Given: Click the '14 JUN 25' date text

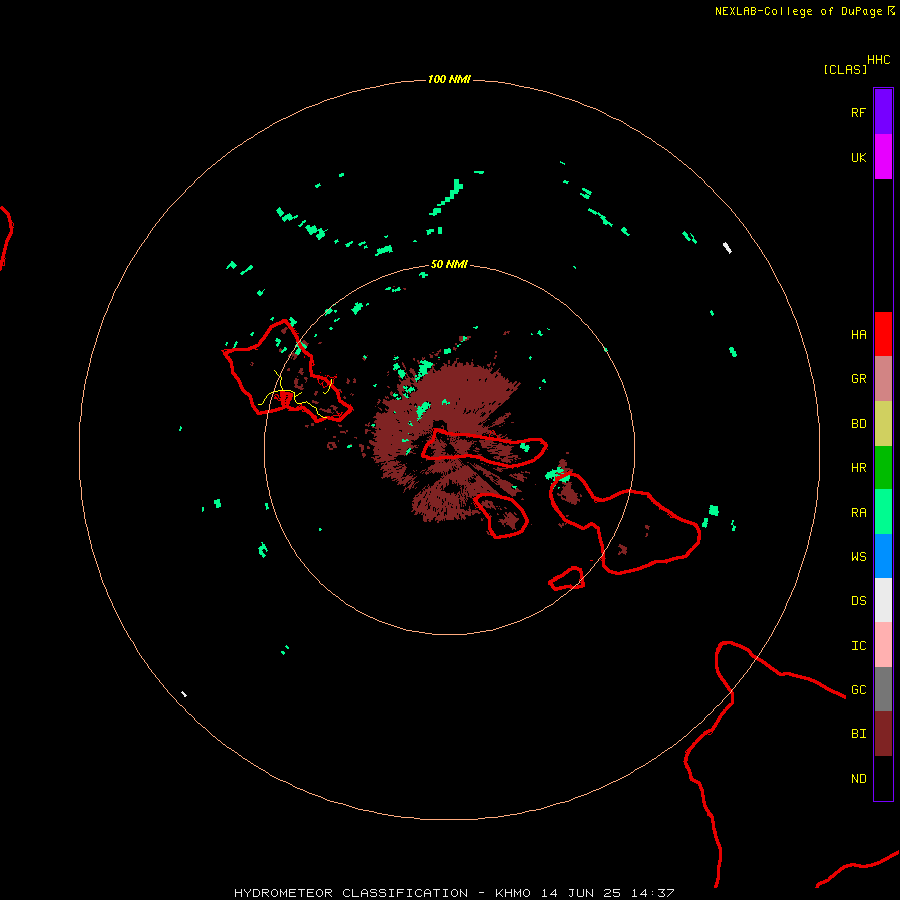Looking at the screenshot, I should pos(581,893).
